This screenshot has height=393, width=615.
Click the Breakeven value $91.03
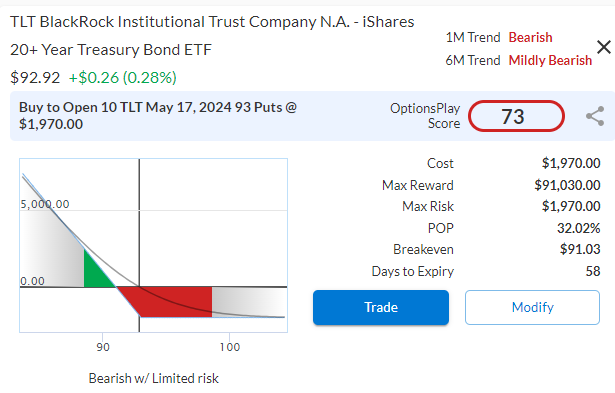[x=580, y=249]
